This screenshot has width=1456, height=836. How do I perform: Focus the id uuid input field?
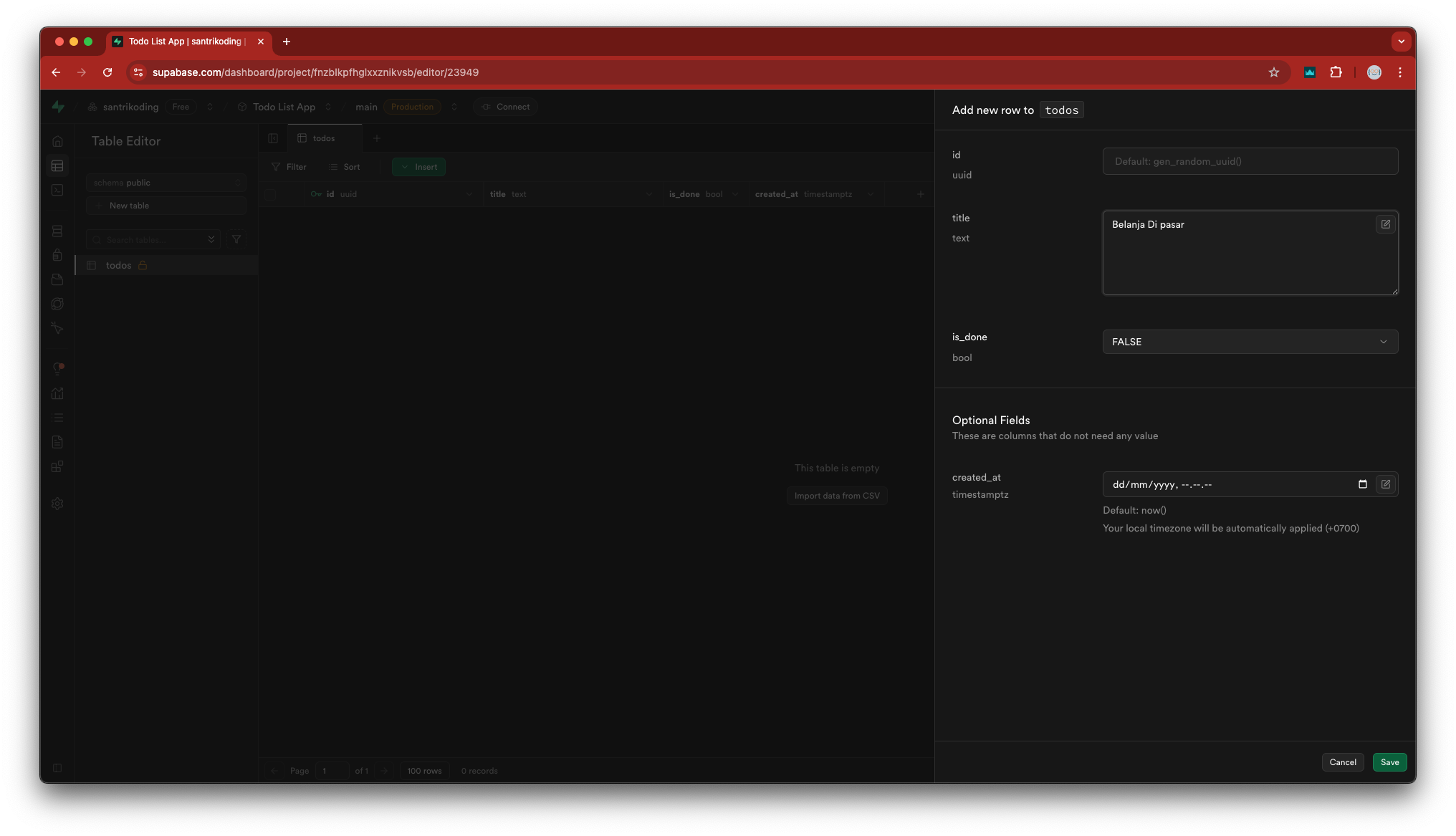point(1250,161)
